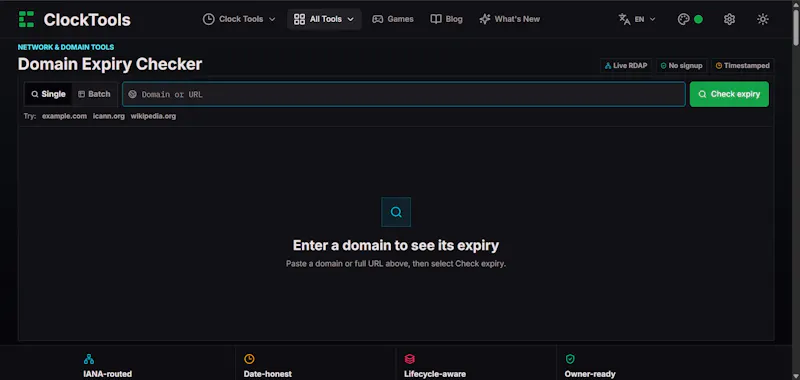Click the Live RDAP badge
Image resolution: width=800 pixels, height=380 pixels.
(x=626, y=66)
